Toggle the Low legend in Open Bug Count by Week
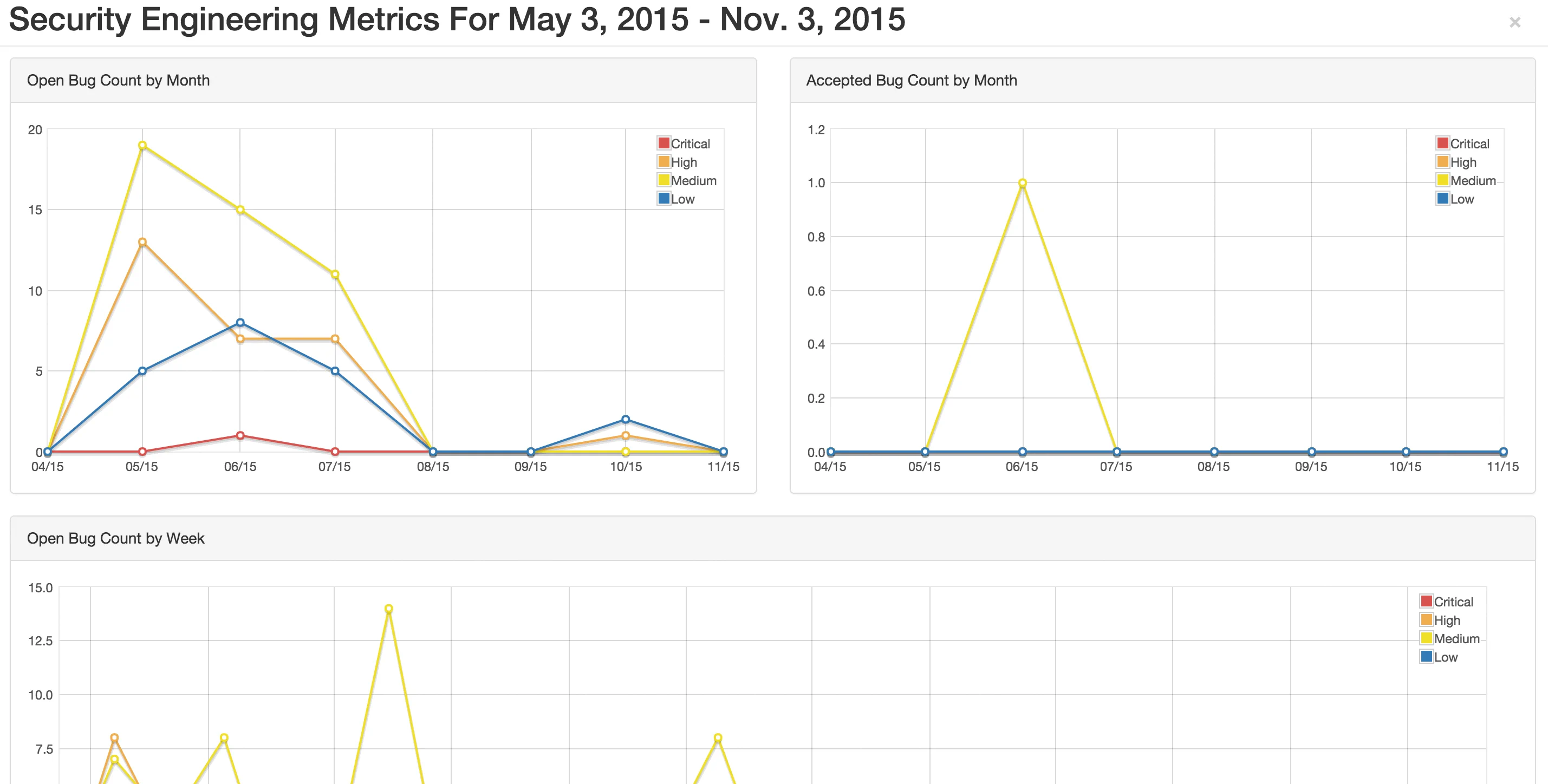Image resolution: width=1548 pixels, height=784 pixels. (x=1443, y=657)
